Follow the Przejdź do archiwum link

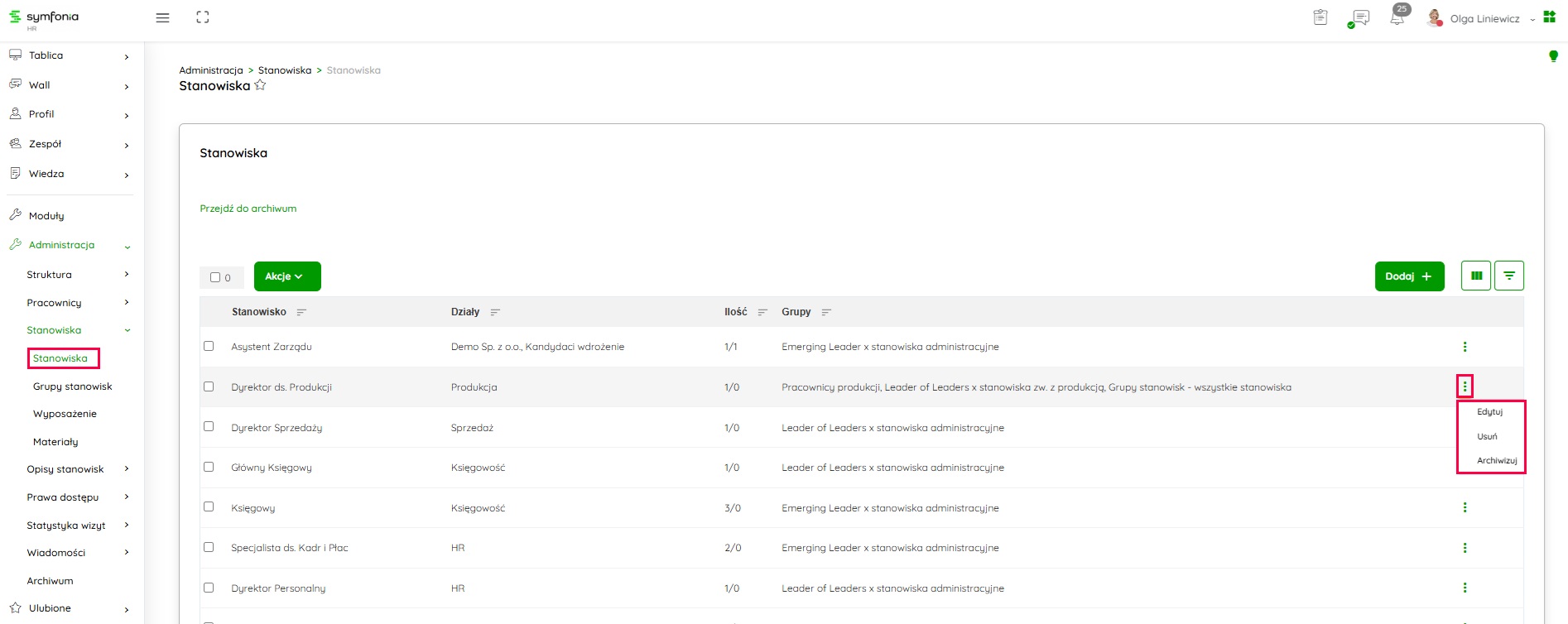248,209
